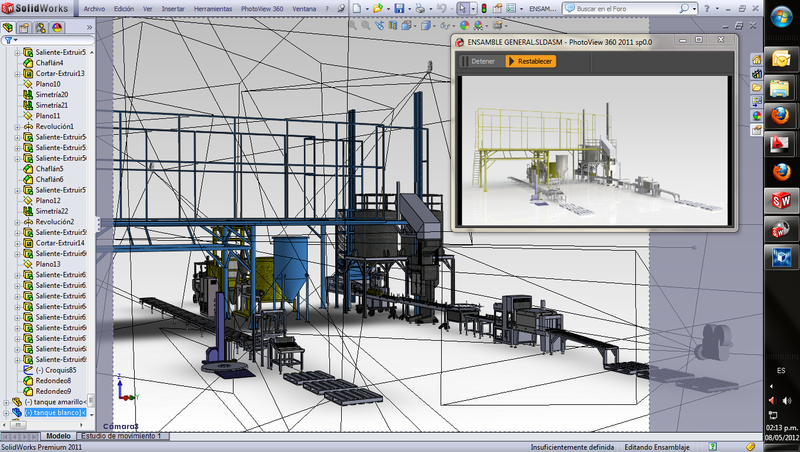Click the Print toolbar icon

pyautogui.click(x=422, y=8)
